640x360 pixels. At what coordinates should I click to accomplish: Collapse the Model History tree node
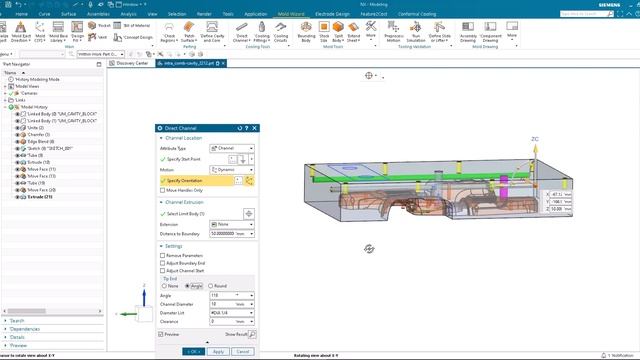5,107
